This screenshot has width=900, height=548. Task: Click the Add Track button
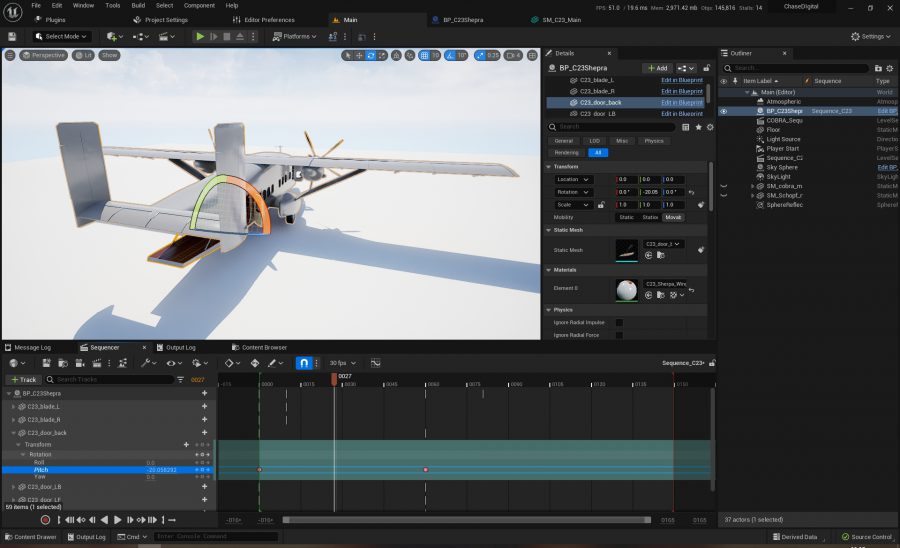(25, 380)
